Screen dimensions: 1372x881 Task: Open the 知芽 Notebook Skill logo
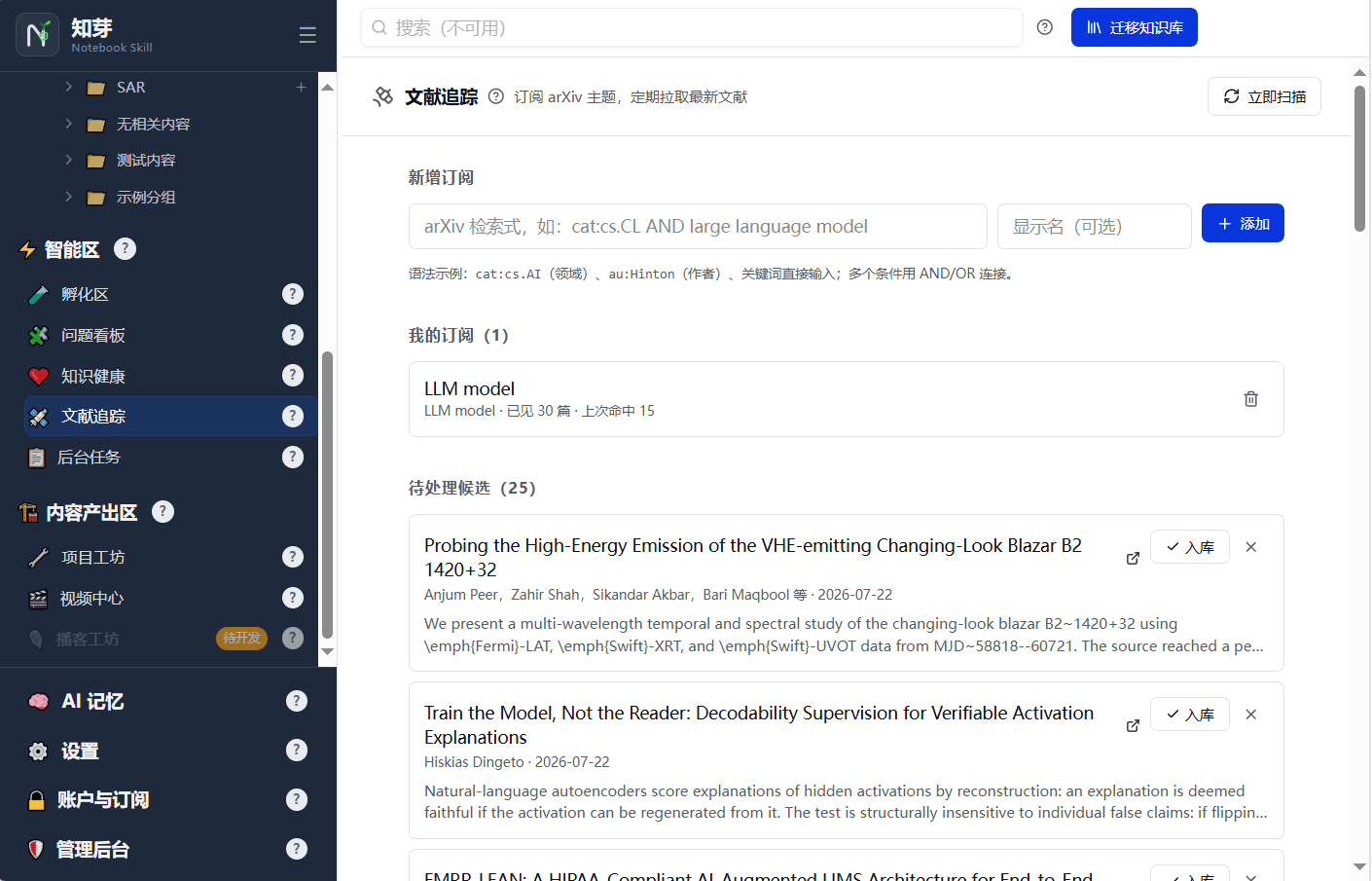(x=38, y=35)
